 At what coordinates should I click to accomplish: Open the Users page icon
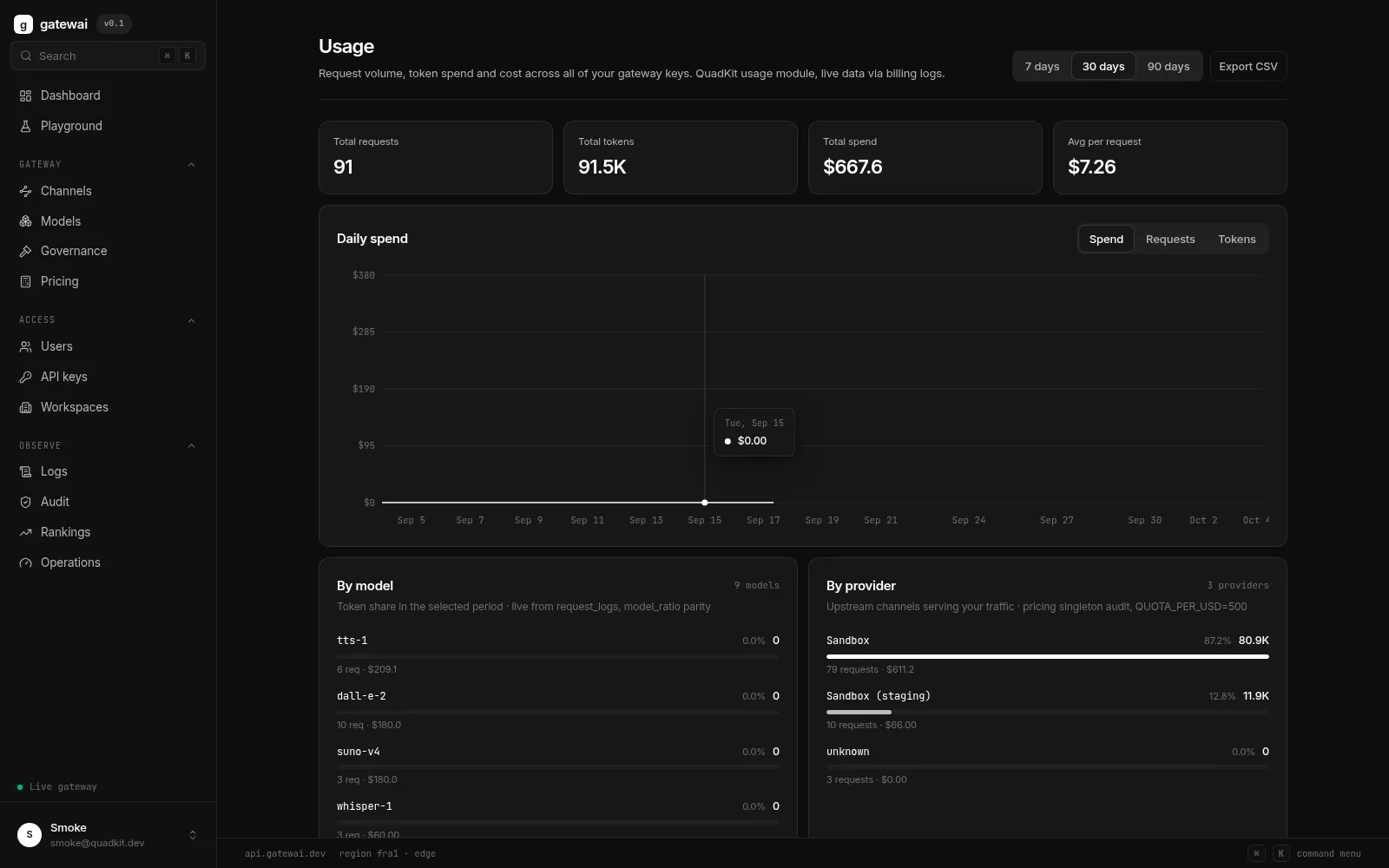(x=25, y=346)
